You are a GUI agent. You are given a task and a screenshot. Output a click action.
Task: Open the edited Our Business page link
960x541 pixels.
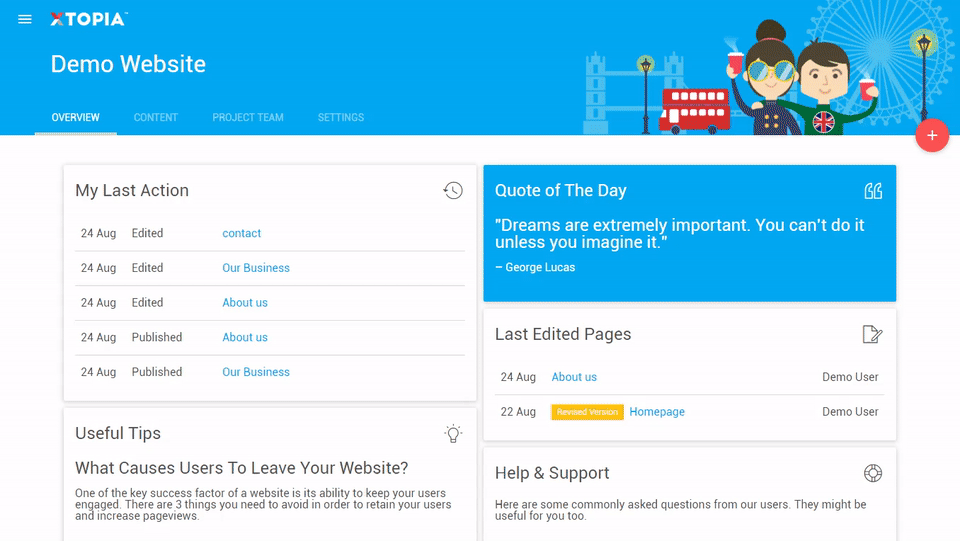256,268
